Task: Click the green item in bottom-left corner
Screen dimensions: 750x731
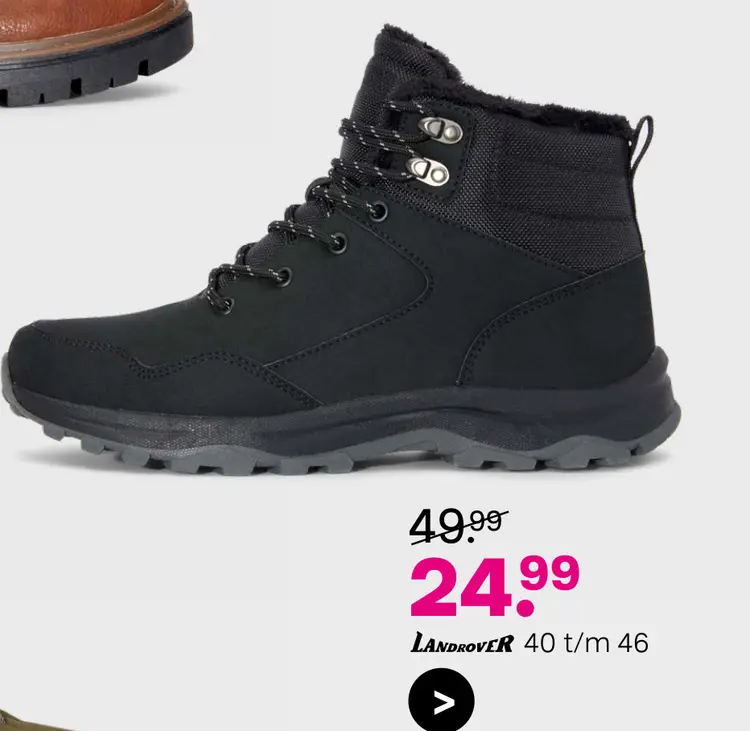Action: pos(24,720)
